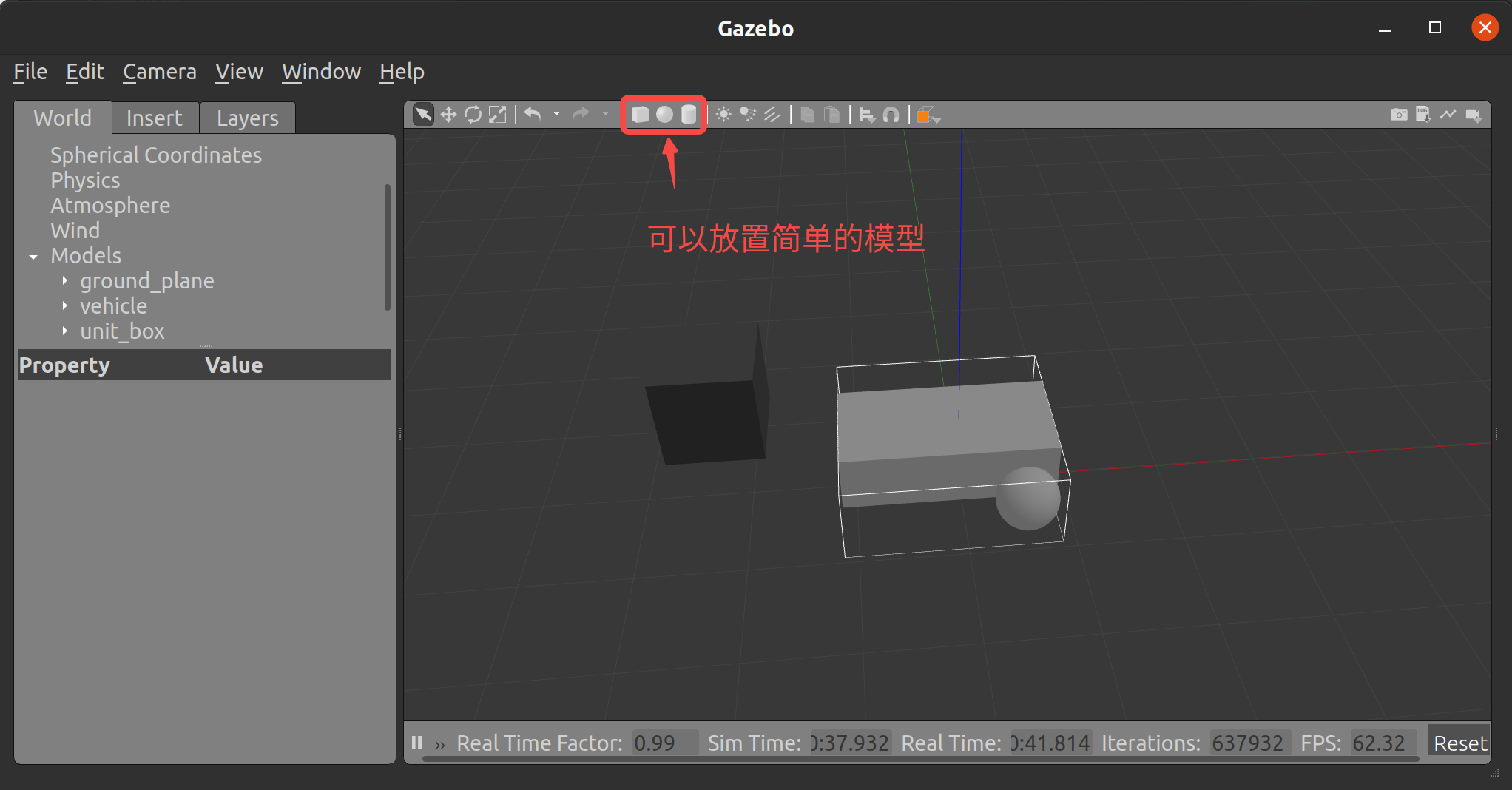Select the Box insertion tool
The width and height of the screenshot is (1512, 790).
tap(641, 115)
